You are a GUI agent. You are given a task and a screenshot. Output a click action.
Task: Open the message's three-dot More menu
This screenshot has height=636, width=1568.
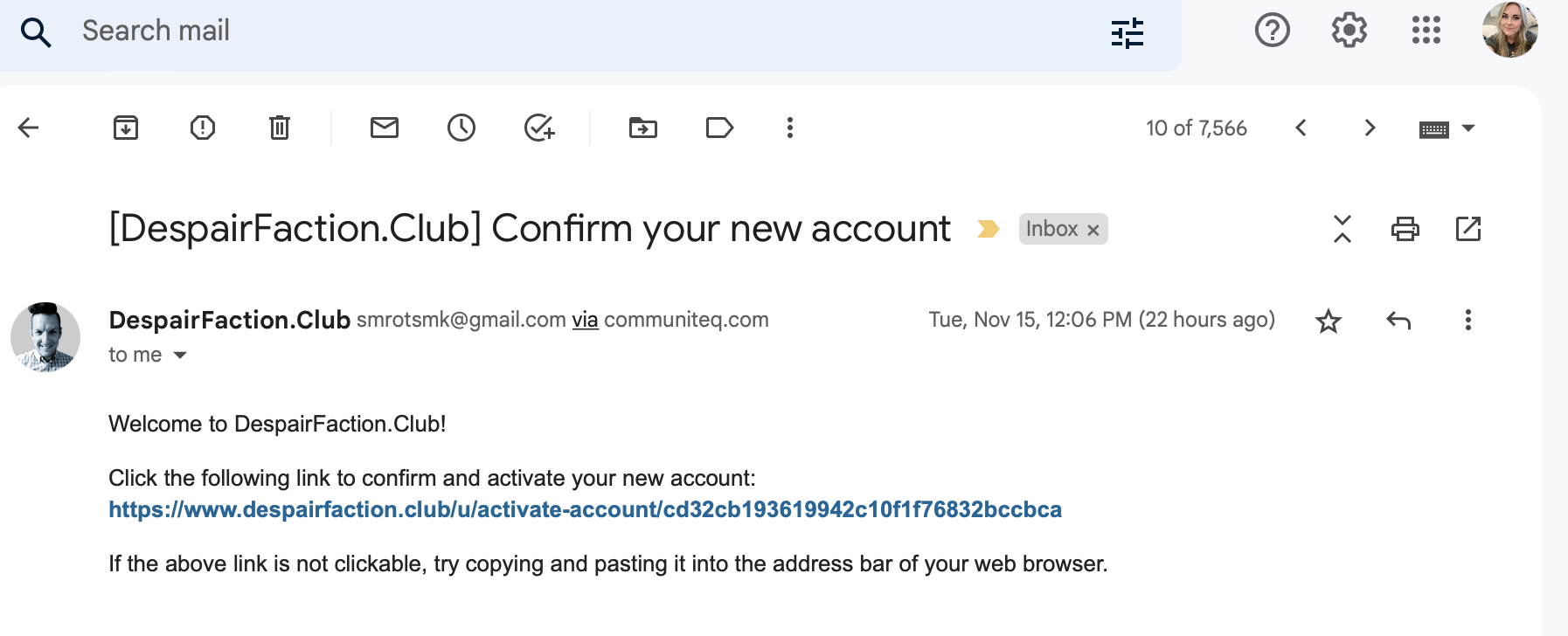[x=1468, y=320]
